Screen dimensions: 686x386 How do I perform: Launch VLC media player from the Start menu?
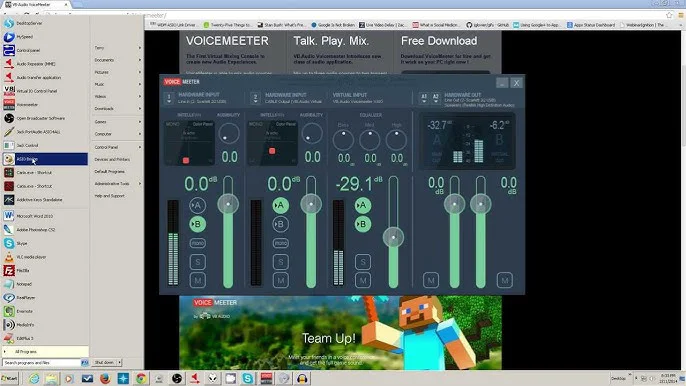coord(45,257)
